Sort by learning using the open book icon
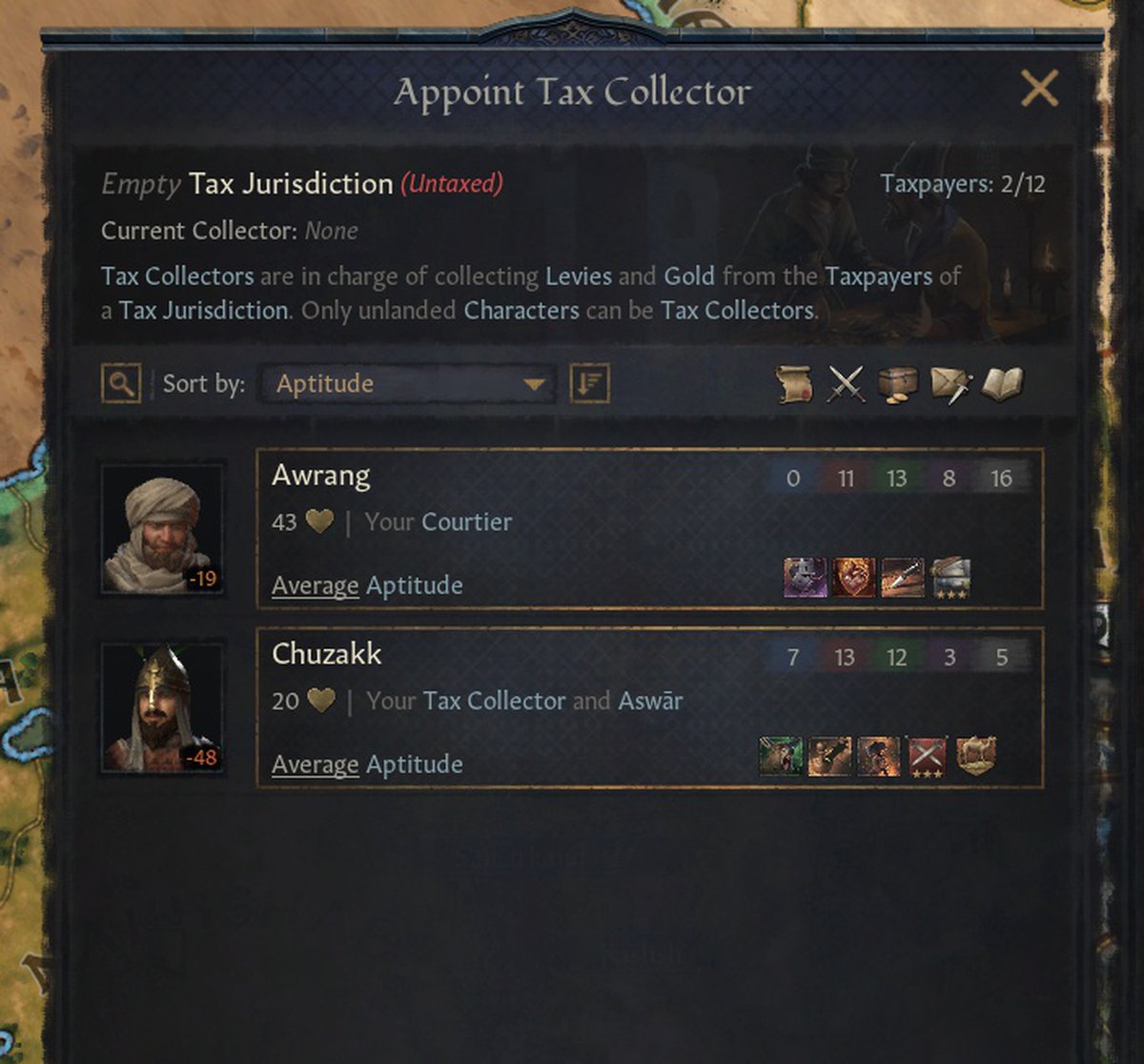1144x1064 pixels. pyautogui.click(x=1001, y=384)
